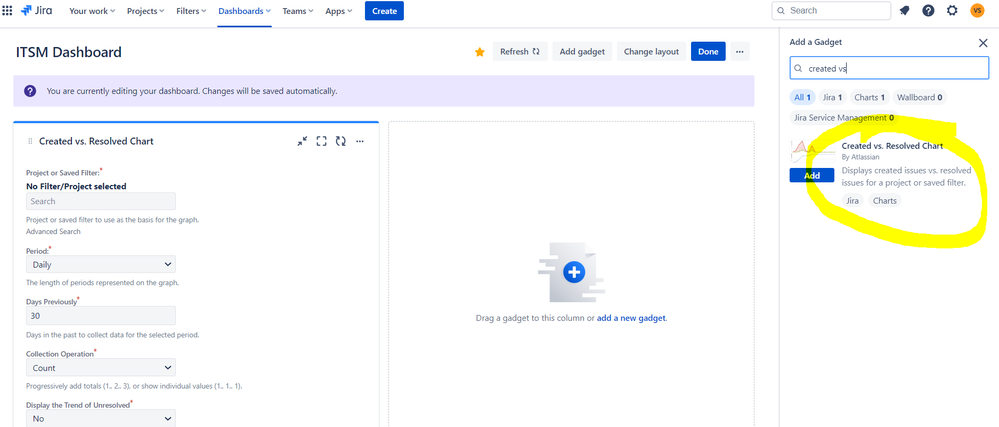Refresh the Created vs. Resolved Chart gadget
This screenshot has height=427, width=999.
tap(341, 141)
